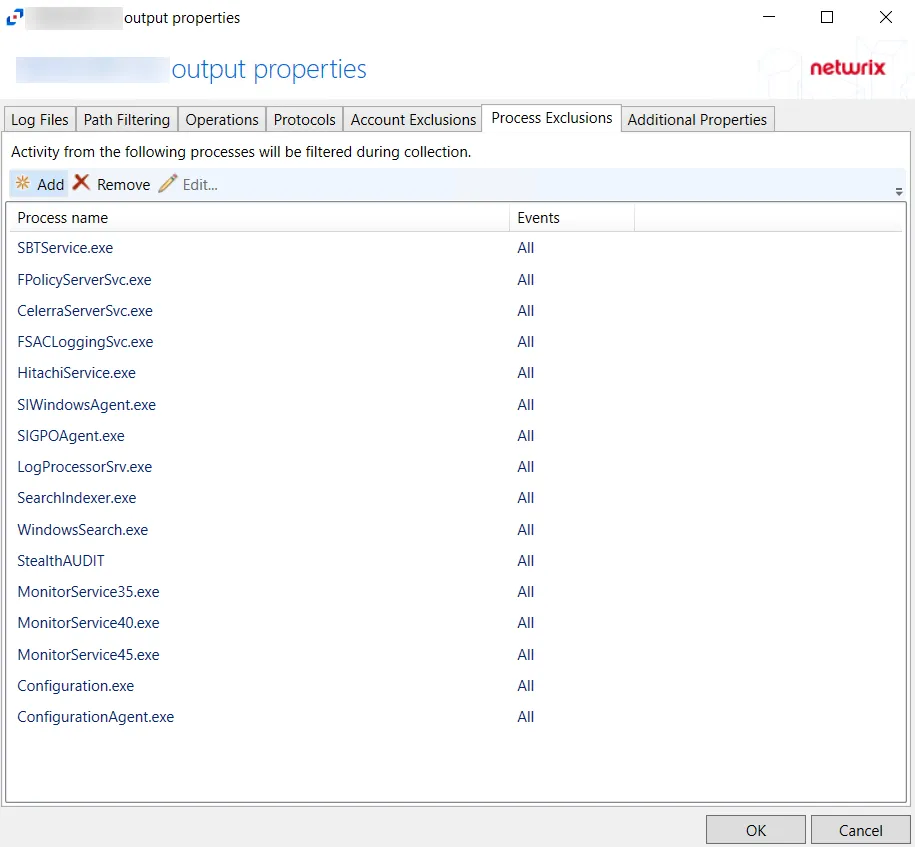Select the LogProcessorSrv.exe process
This screenshot has height=847, width=915.
coord(455,466)
